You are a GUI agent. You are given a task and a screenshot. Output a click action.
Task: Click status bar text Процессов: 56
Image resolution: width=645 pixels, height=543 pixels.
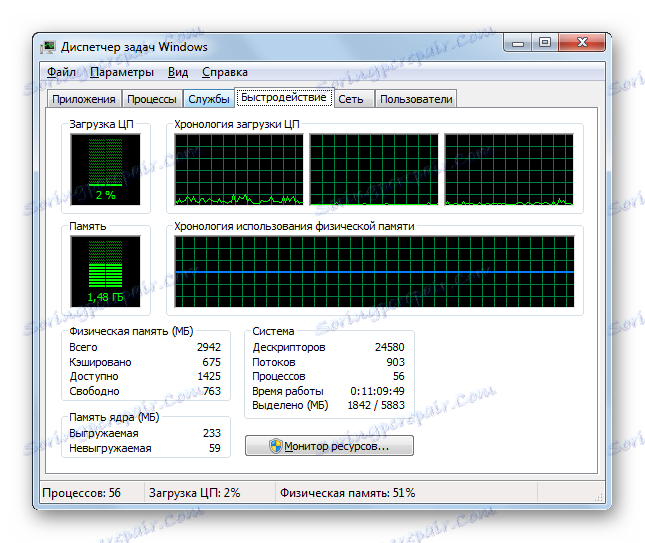(81, 493)
